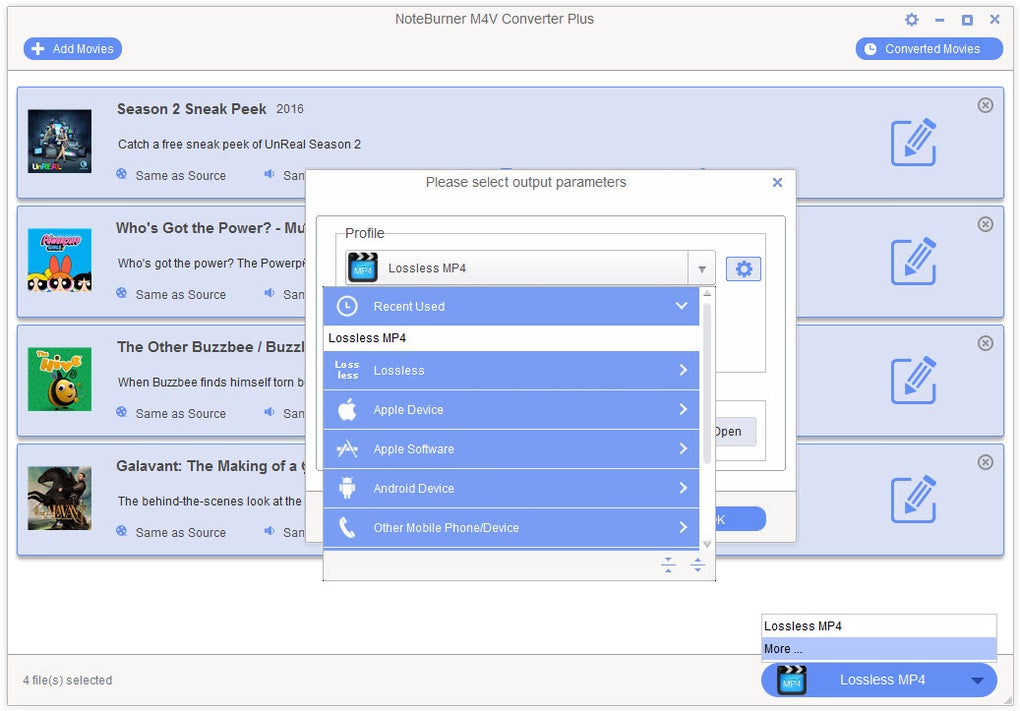The height and width of the screenshot is (711, 1020).
Task: Expand the Apple Software category
Action: coord(511,449)
